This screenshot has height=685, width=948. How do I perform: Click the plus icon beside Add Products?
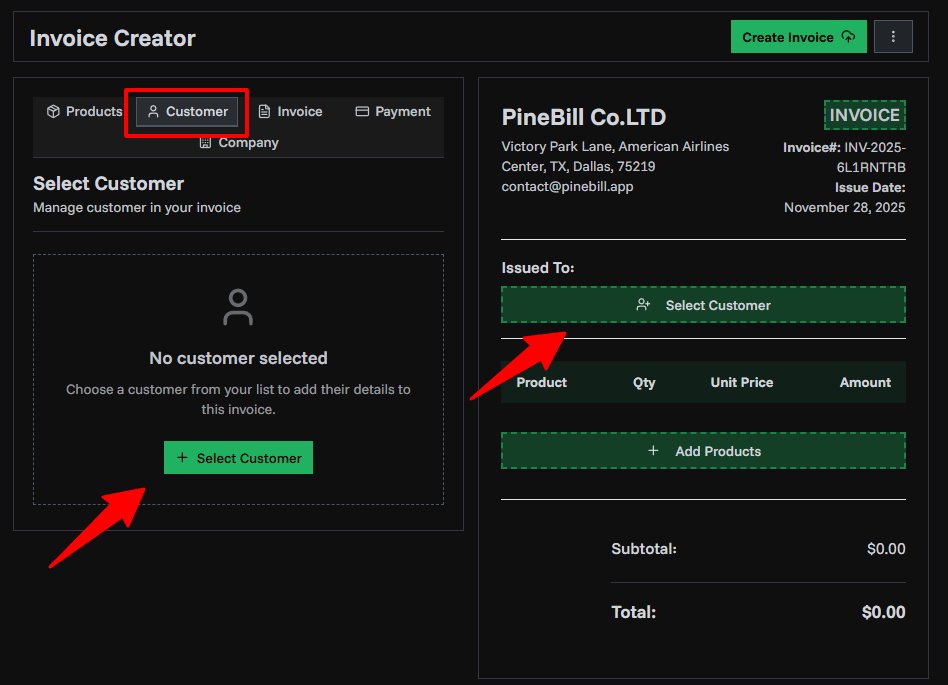coord(653,451)
